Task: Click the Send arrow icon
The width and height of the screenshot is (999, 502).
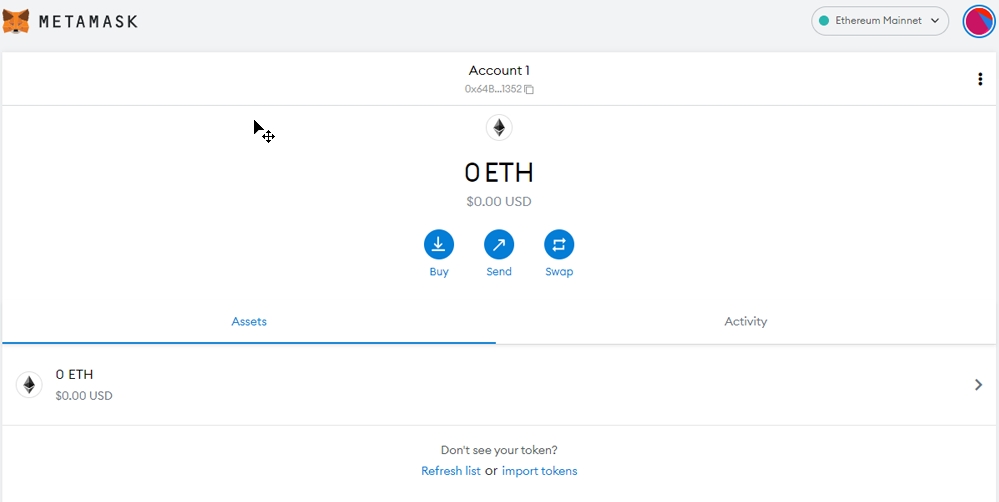Action: tap(499, 244)
